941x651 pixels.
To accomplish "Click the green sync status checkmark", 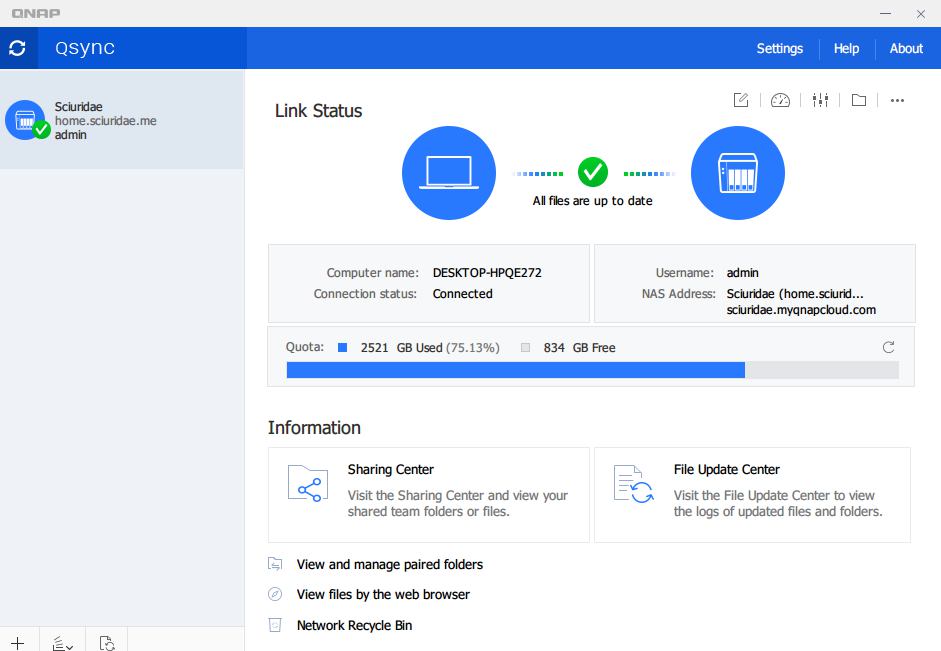I will click(593, 173).
